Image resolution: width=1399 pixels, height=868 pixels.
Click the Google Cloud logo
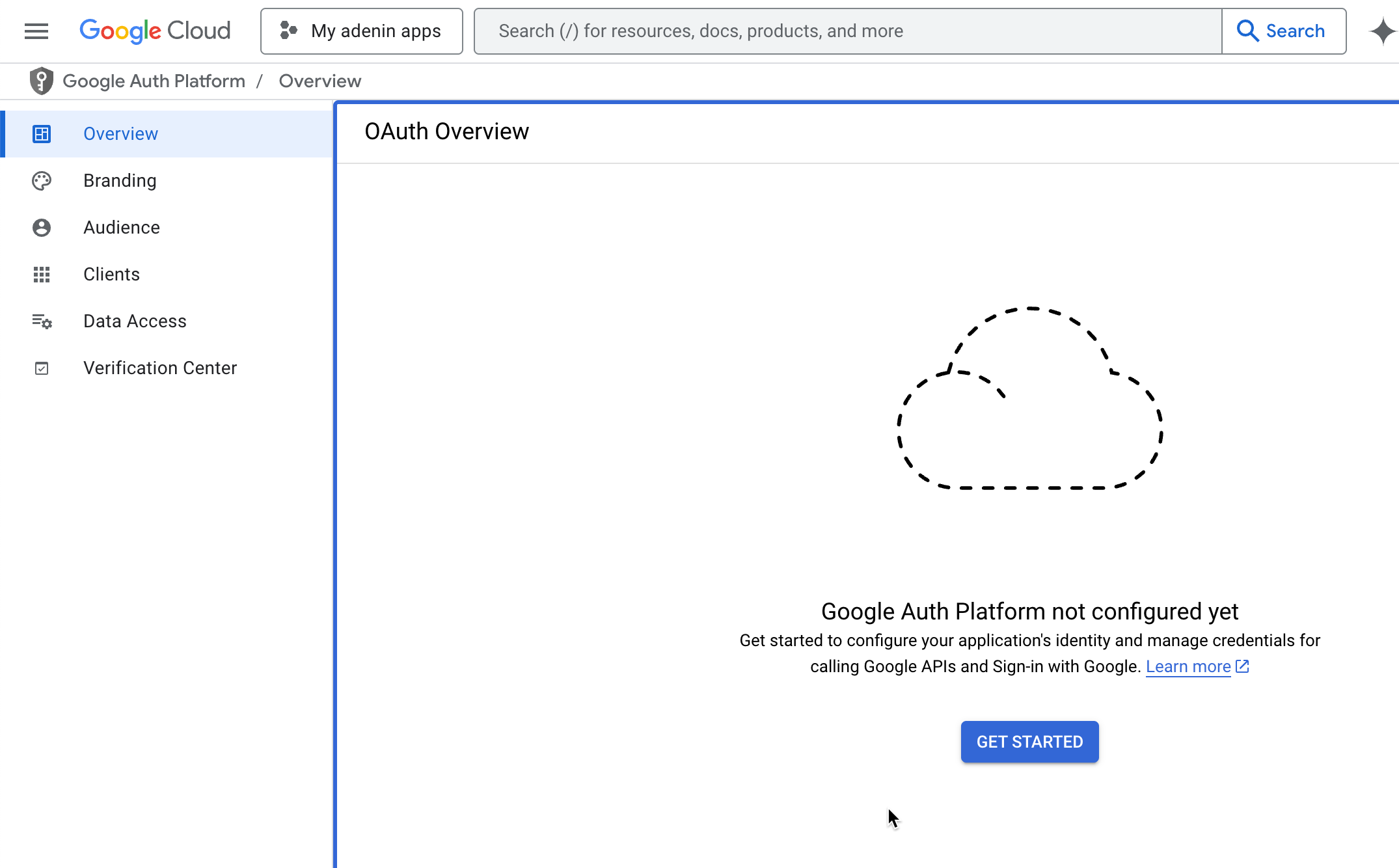coord(155,31)
